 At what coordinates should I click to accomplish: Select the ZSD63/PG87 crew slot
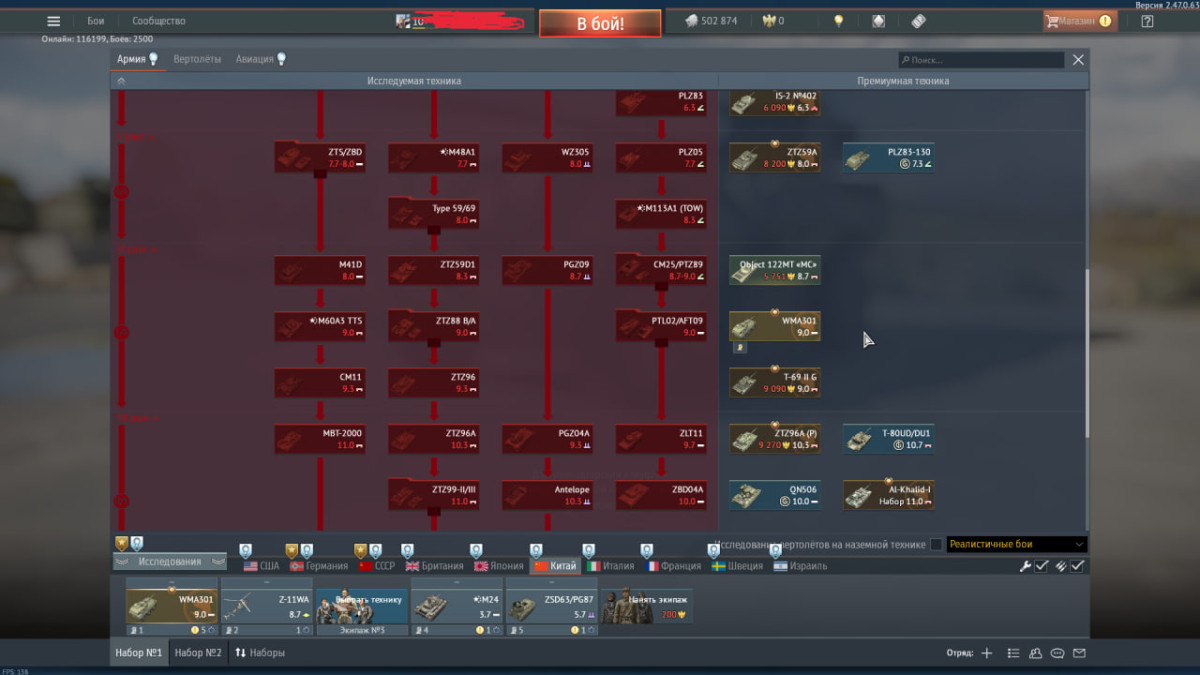coord(552,606)
